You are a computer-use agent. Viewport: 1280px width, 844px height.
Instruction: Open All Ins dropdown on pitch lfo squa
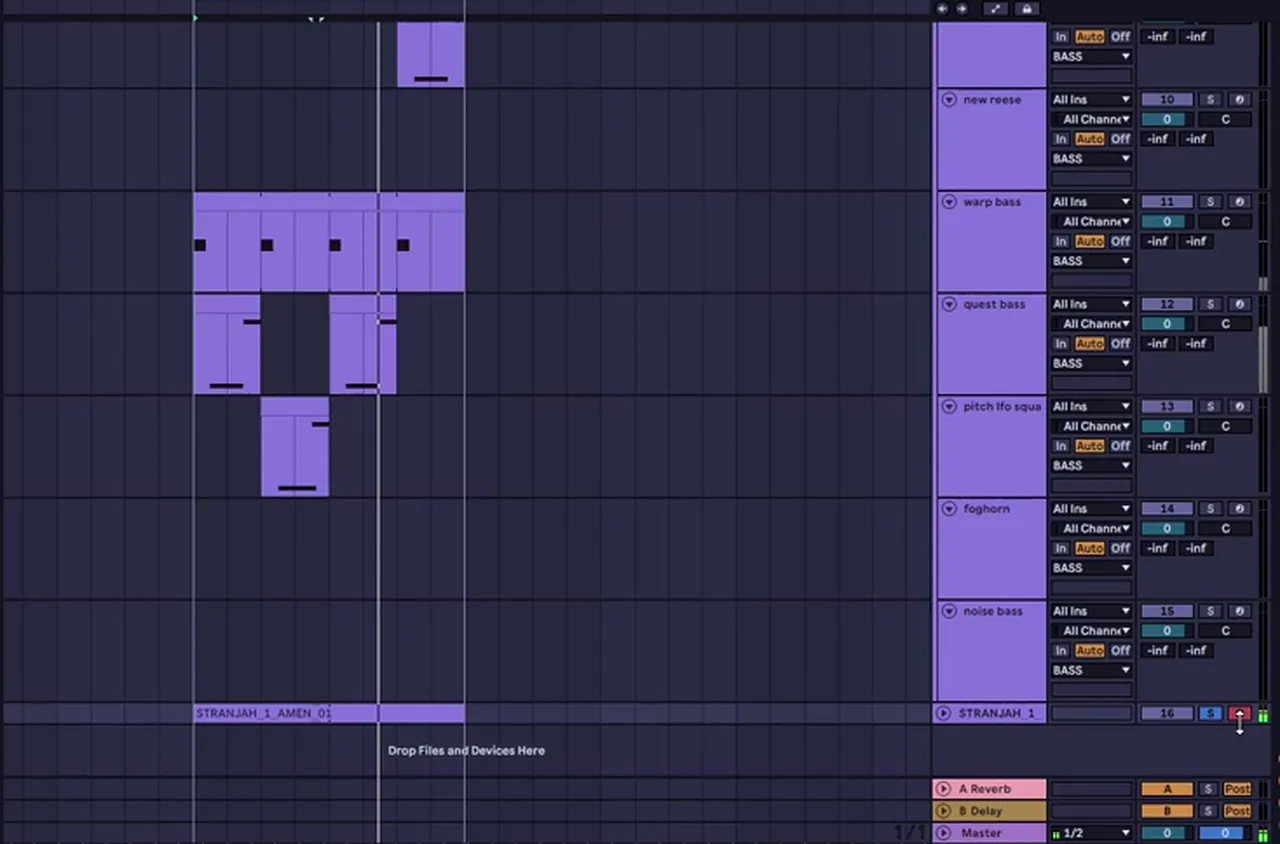(1091, 407)
